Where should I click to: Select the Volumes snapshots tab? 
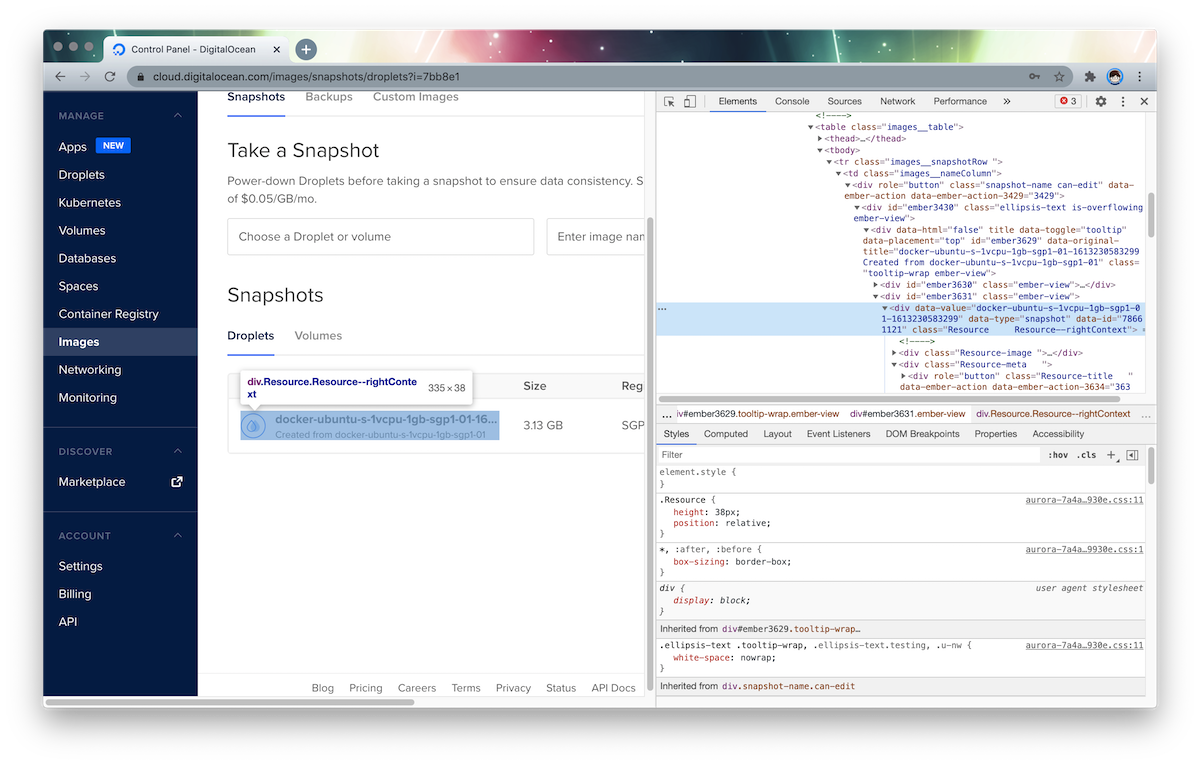pyautogui.click(x=318, y=336)
